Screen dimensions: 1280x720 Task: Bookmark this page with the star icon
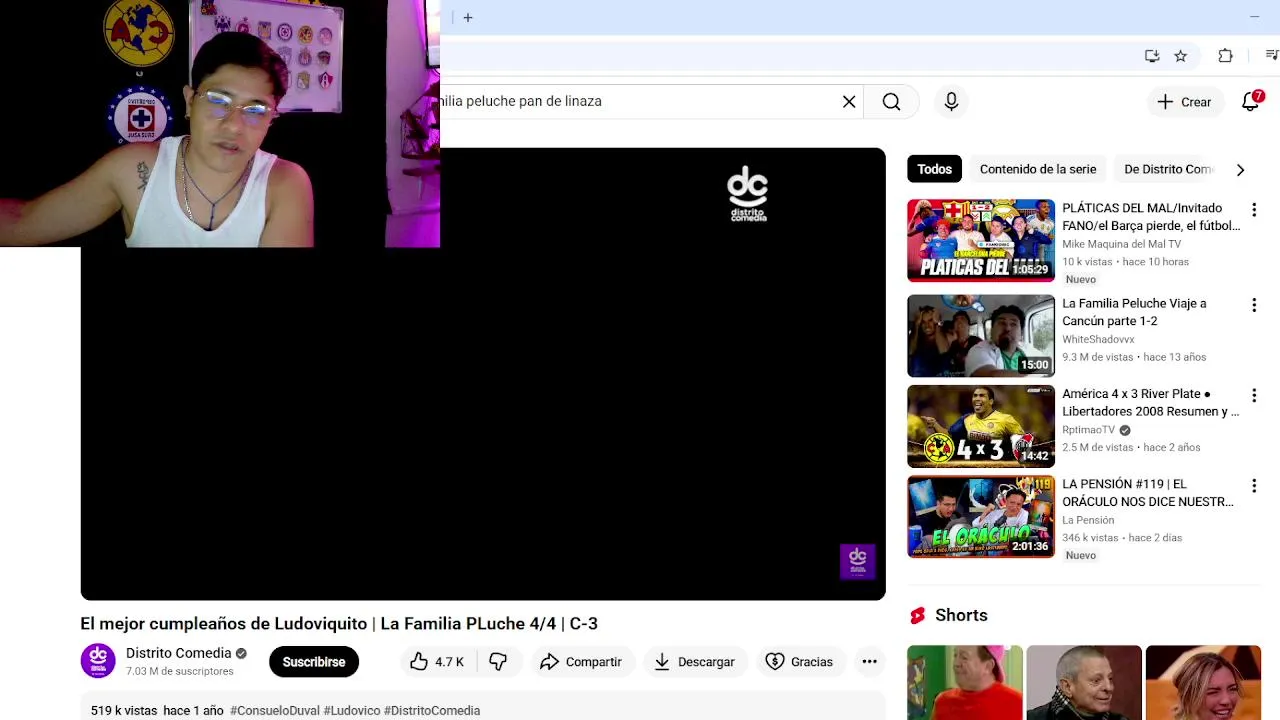coord(1180,56)
